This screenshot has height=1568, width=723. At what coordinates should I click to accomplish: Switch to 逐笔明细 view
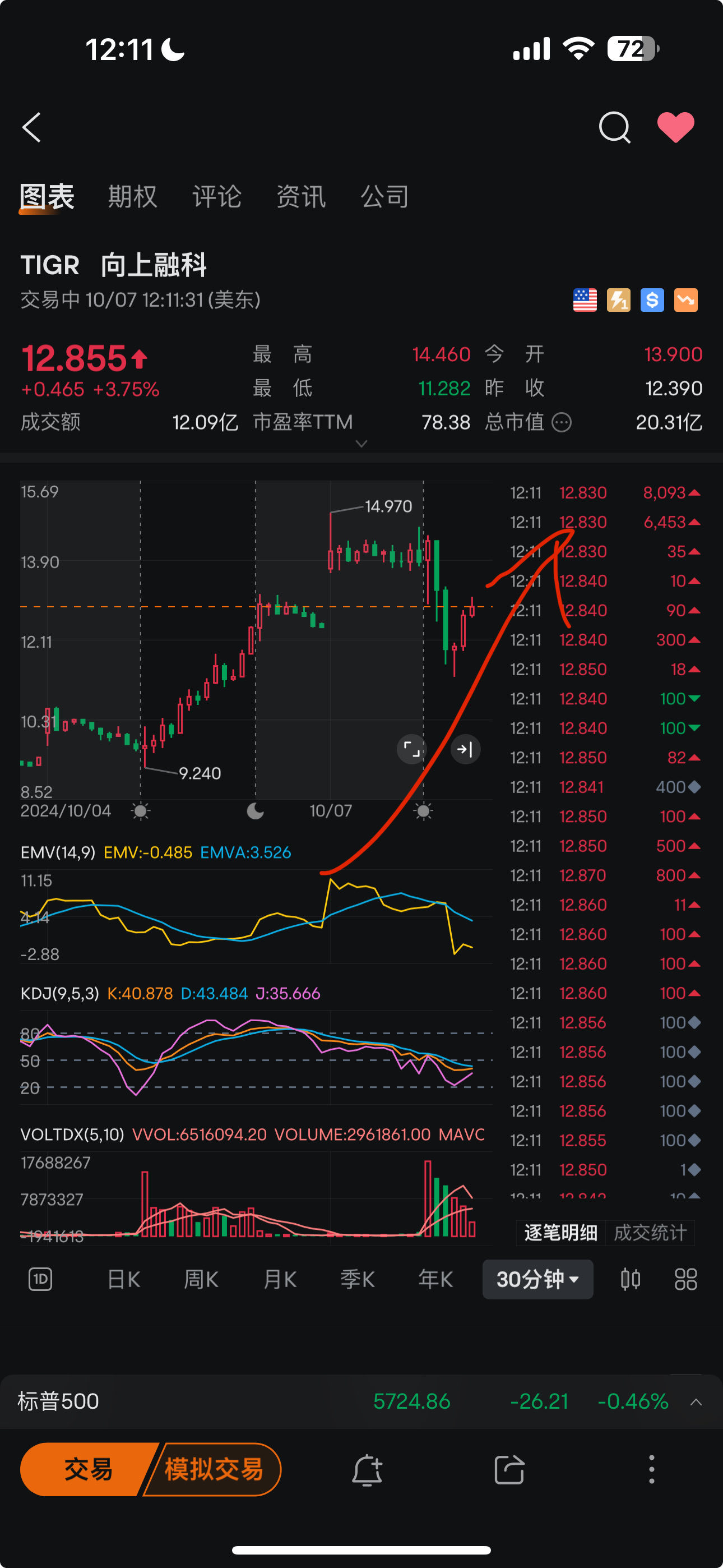click(560, 1233)
